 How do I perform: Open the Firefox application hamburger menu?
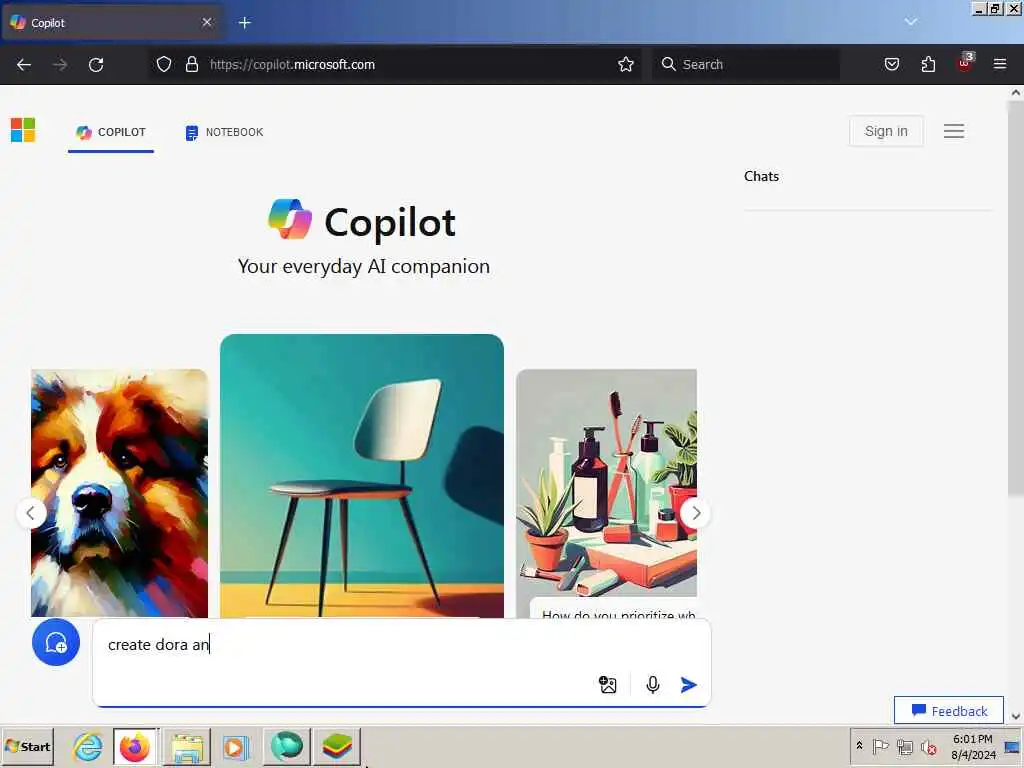[x=1000, y=64]
